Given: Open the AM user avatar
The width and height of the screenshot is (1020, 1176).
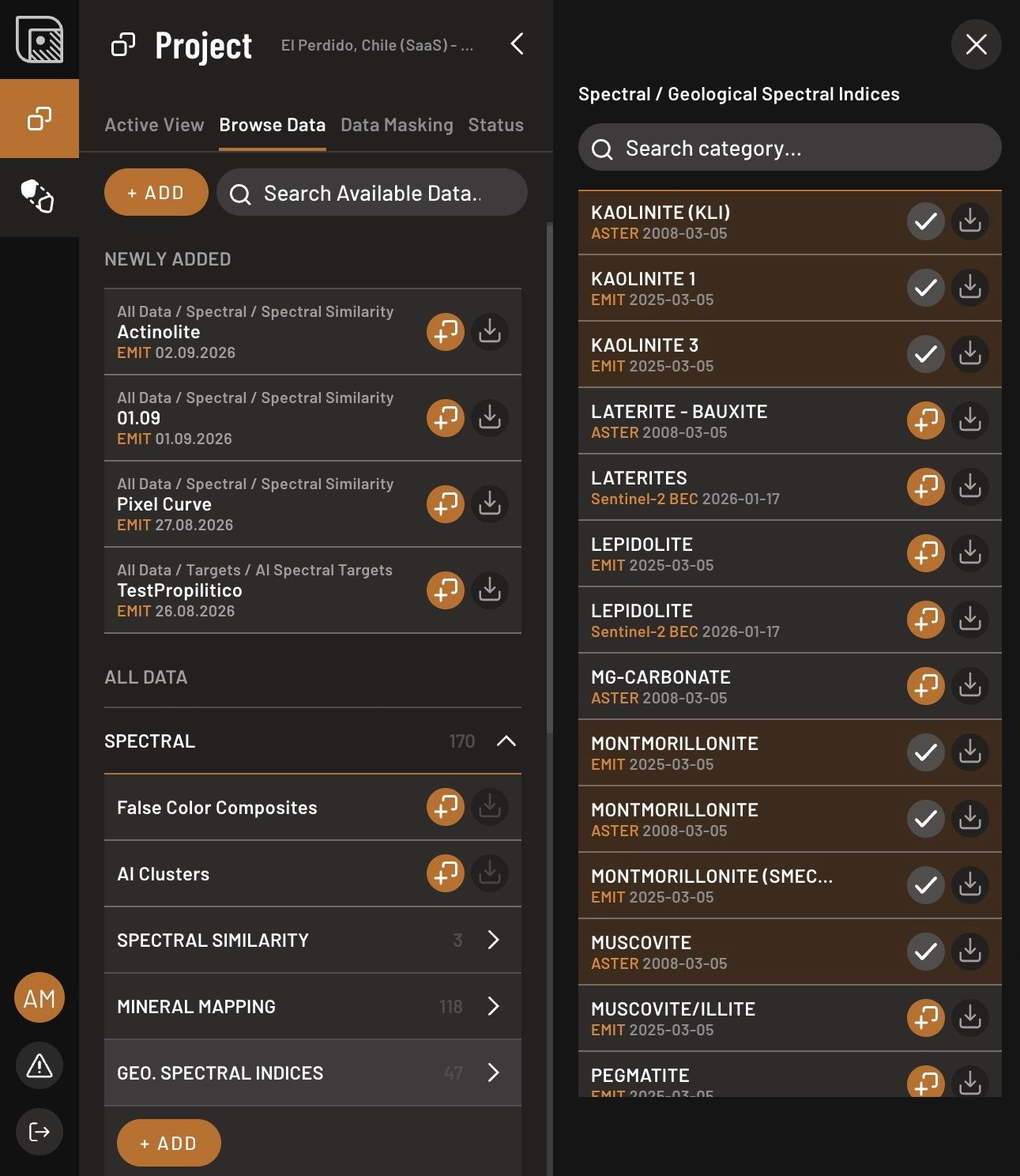Looking at the screenshot, I should click(x=40, y=997).
